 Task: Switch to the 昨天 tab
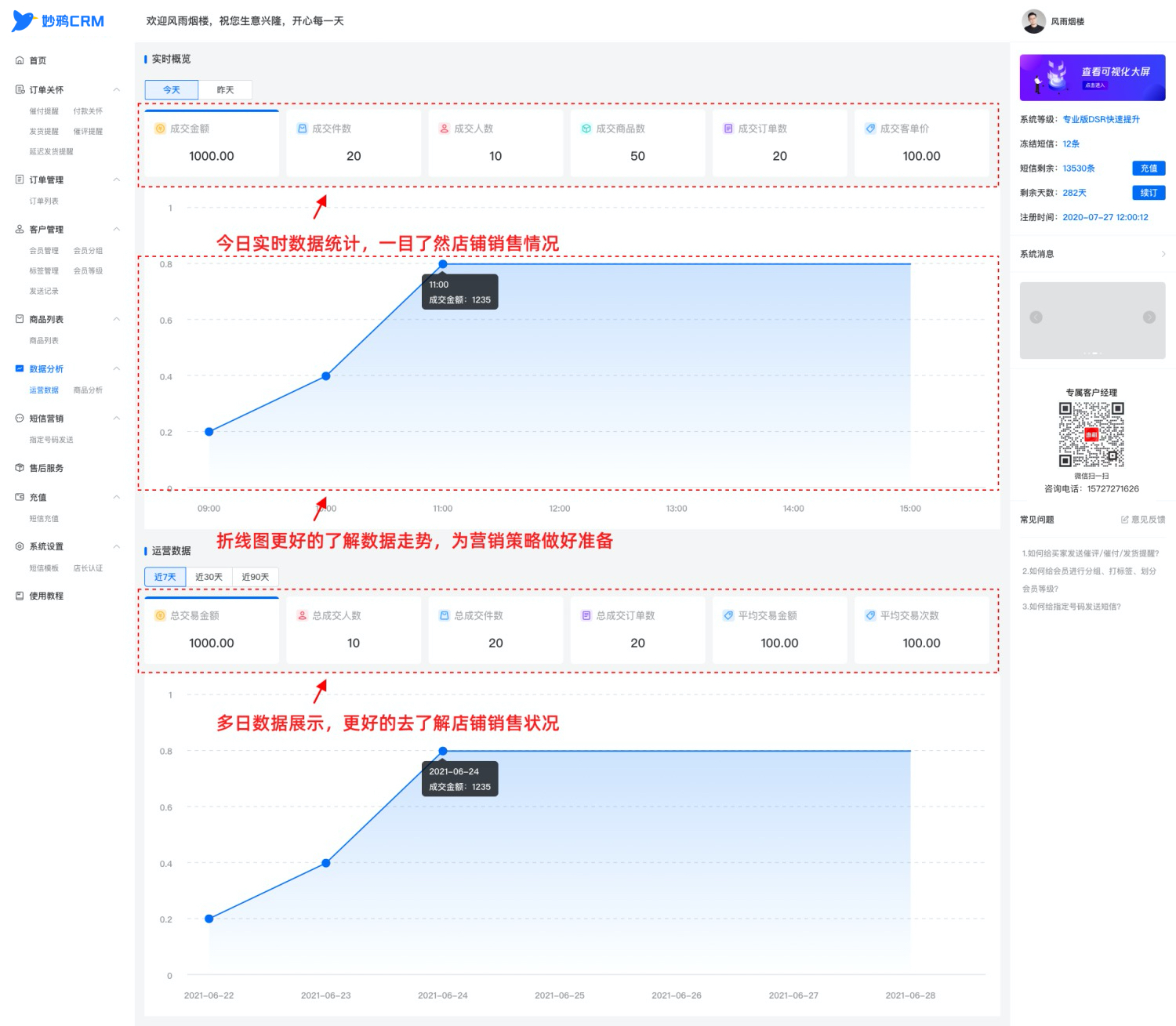click(225, 90)
